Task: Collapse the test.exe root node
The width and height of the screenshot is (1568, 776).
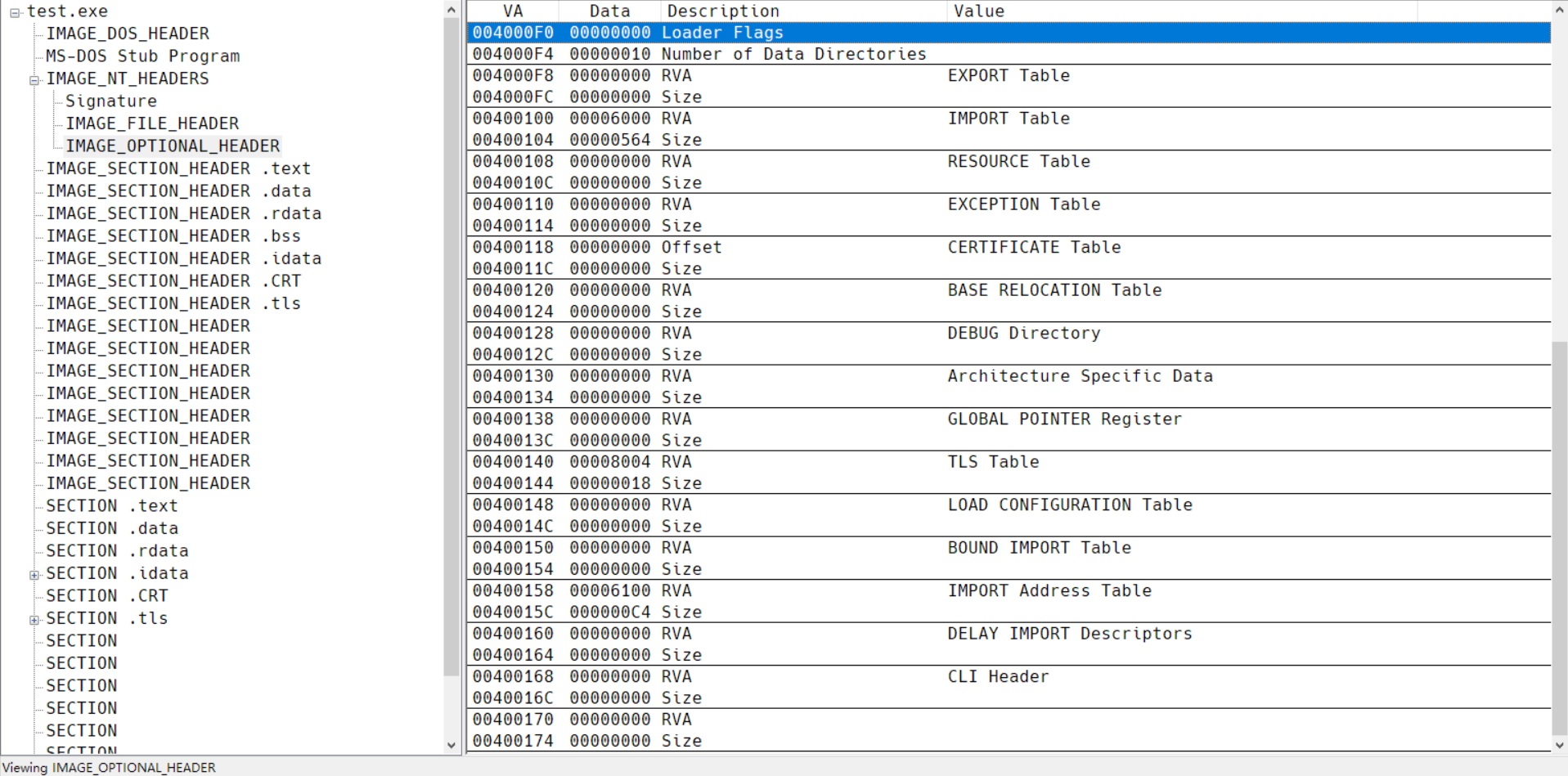Action: pyautogui.click(x=15, y=12)
